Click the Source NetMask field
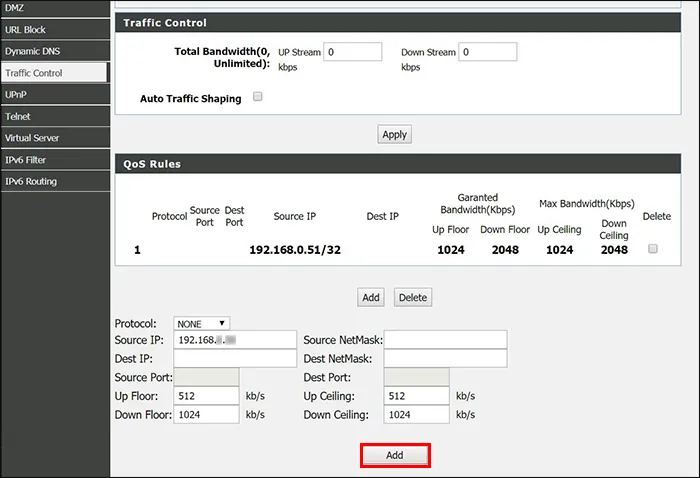Image resolution: width=700 pixels, height=478 pixels. coord(446,340)
